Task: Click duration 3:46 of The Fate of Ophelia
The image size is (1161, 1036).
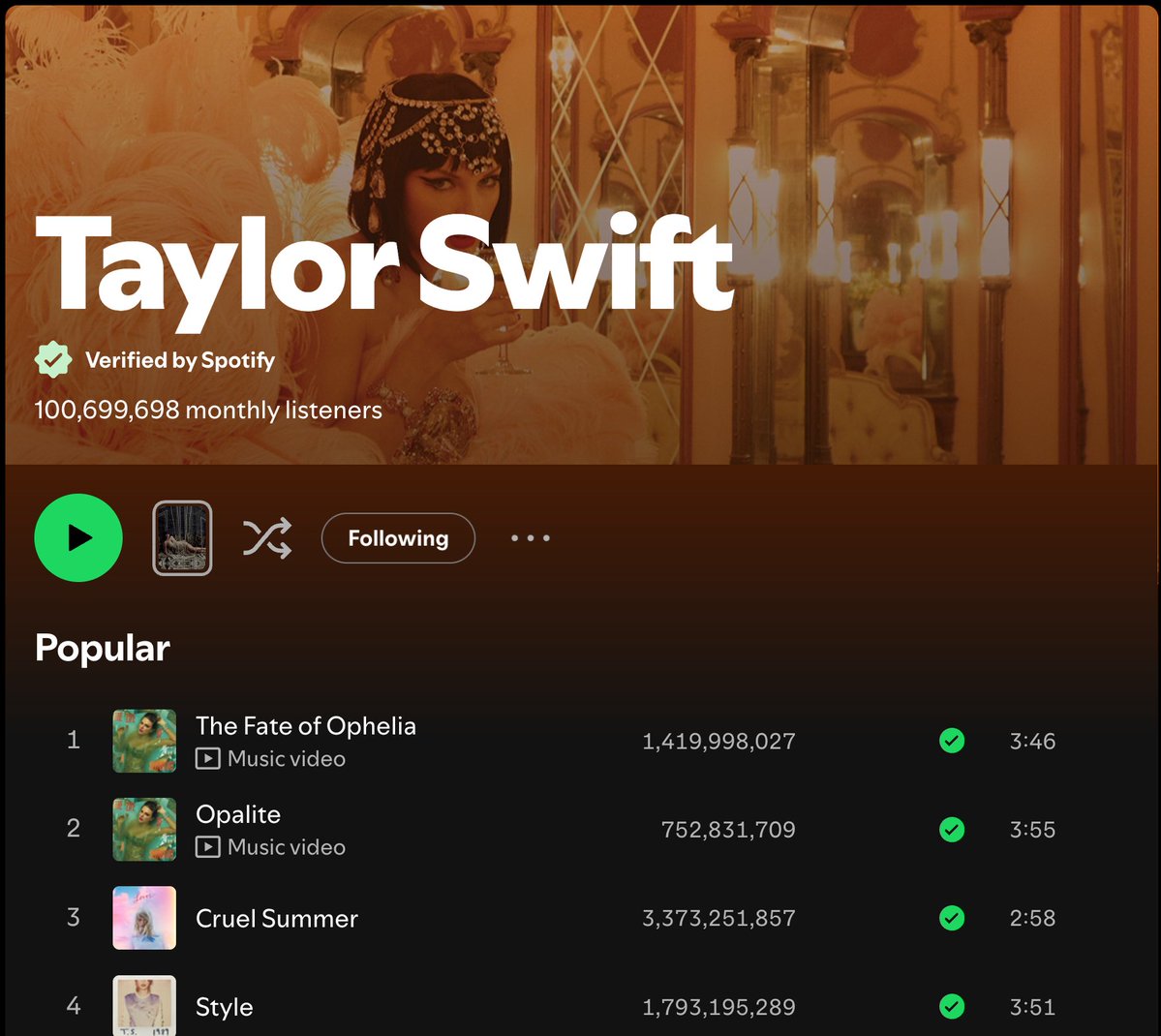Action: tap(1033, 742)
